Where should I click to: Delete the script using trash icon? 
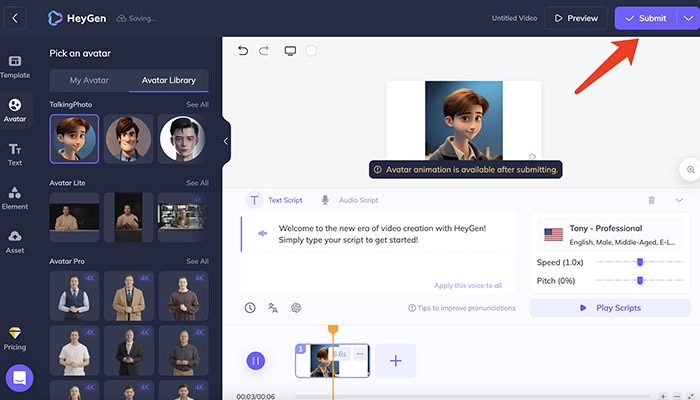pos(651,200)
